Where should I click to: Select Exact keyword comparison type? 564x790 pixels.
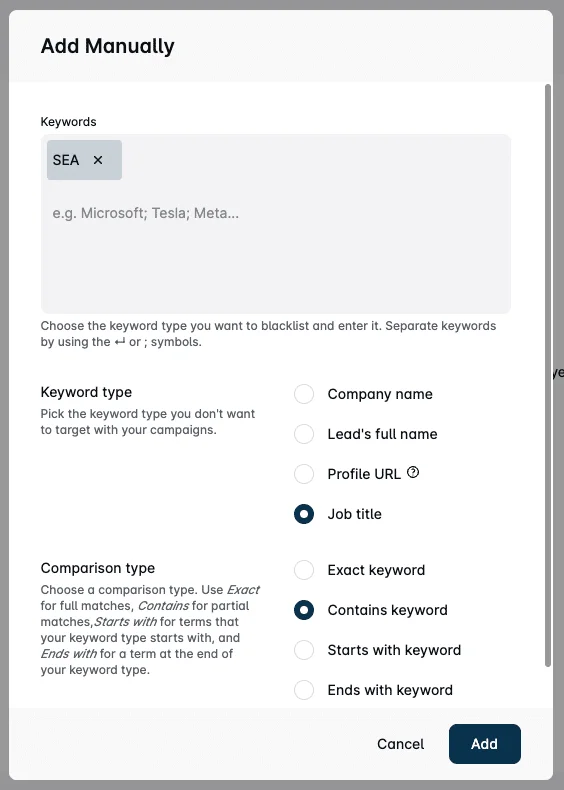pos(304,570)
